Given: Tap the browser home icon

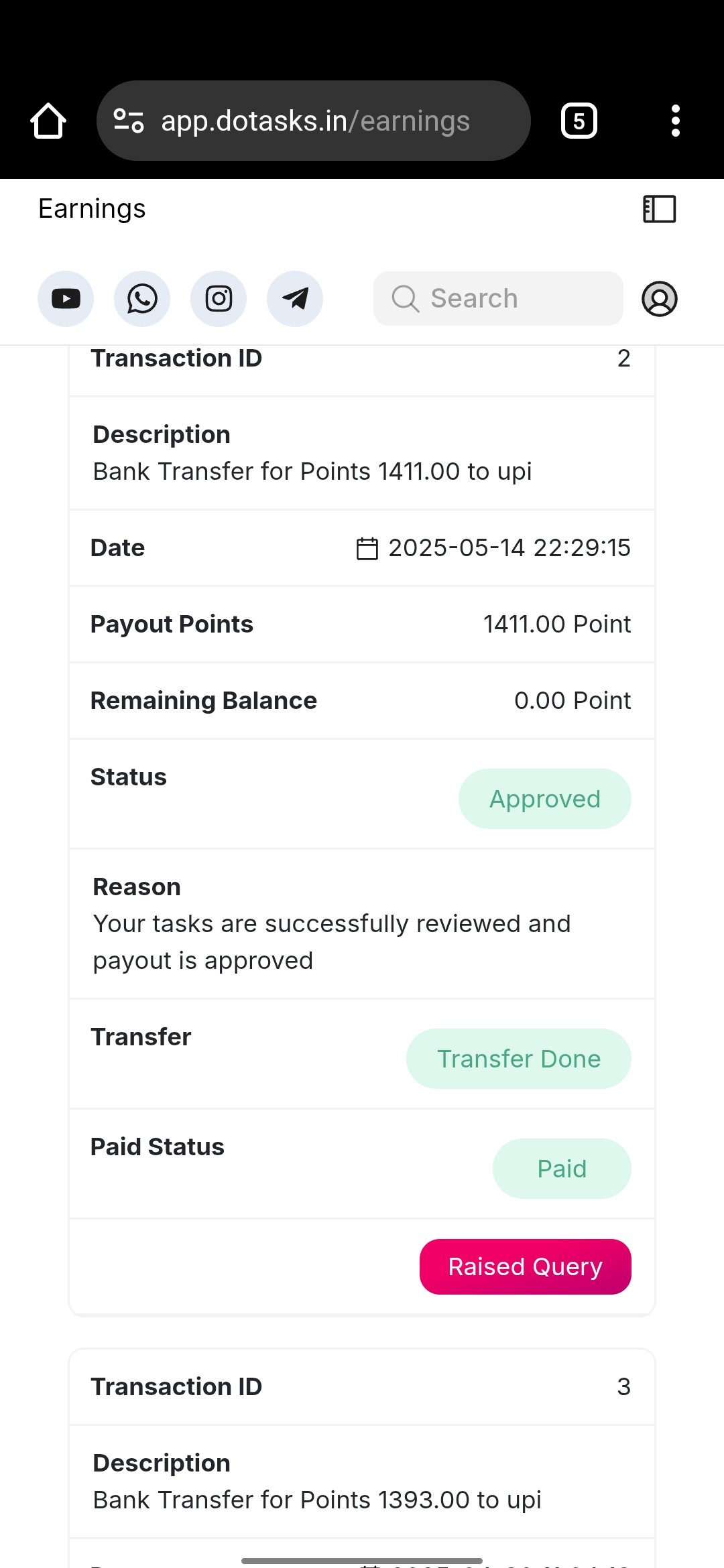Looking at the screenshot, I should 48,121.
